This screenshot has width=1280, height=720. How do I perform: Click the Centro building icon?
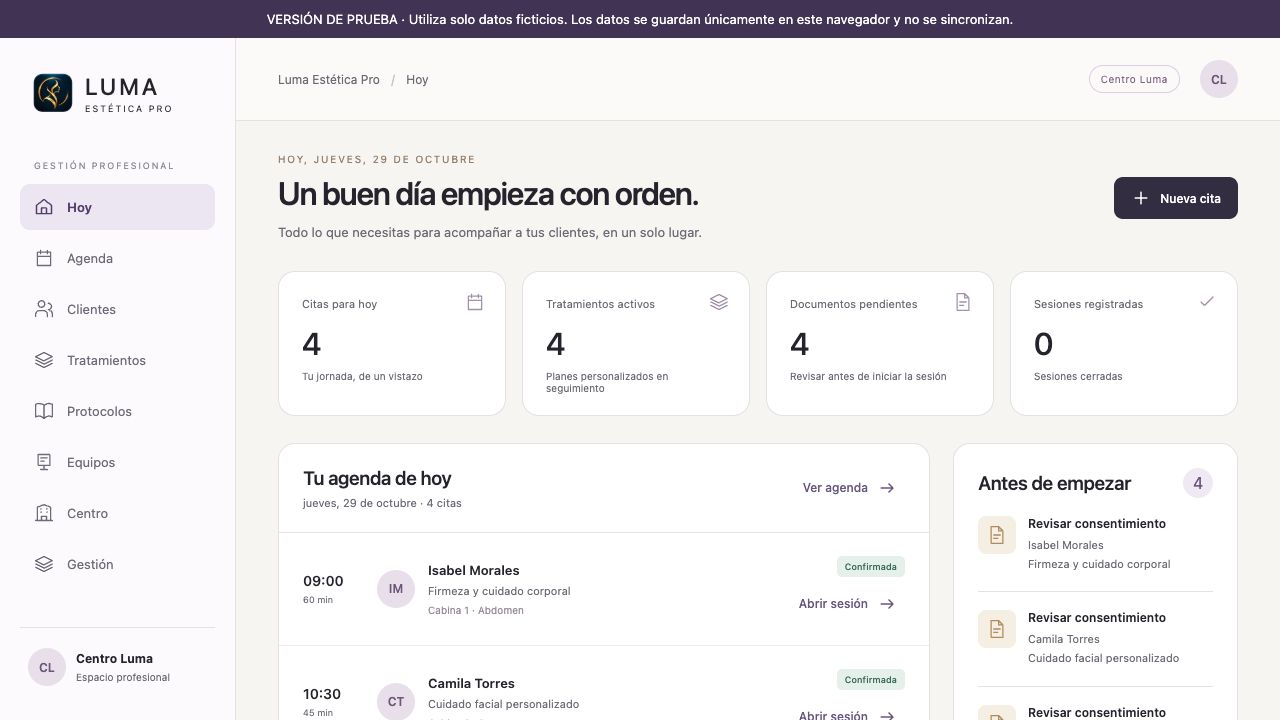(44, 513)
